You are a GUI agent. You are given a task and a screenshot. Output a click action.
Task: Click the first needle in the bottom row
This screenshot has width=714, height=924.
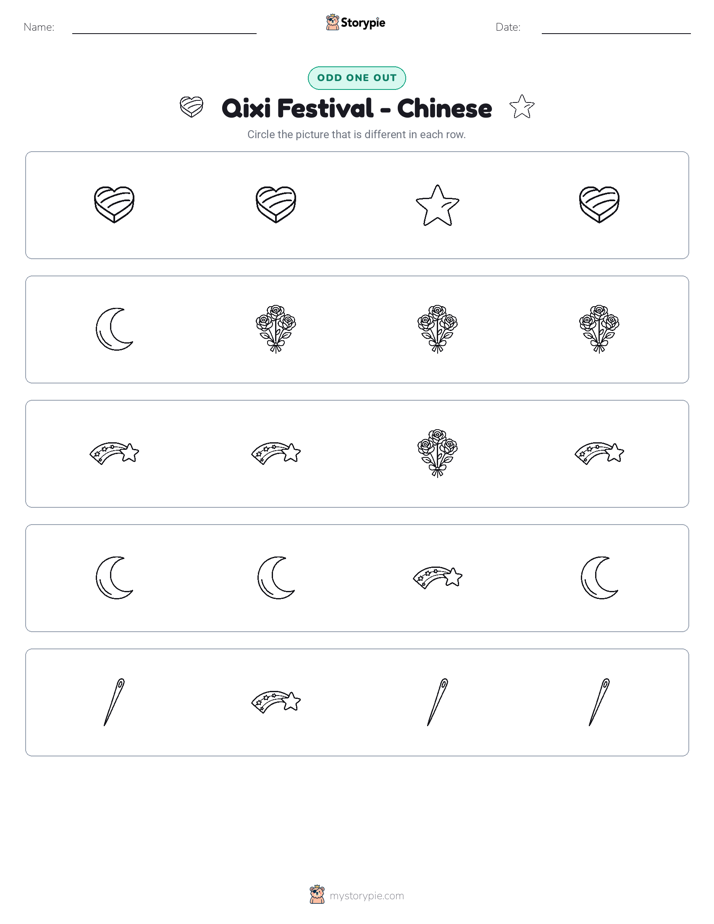pyautogui.click(x=114, y=702)
